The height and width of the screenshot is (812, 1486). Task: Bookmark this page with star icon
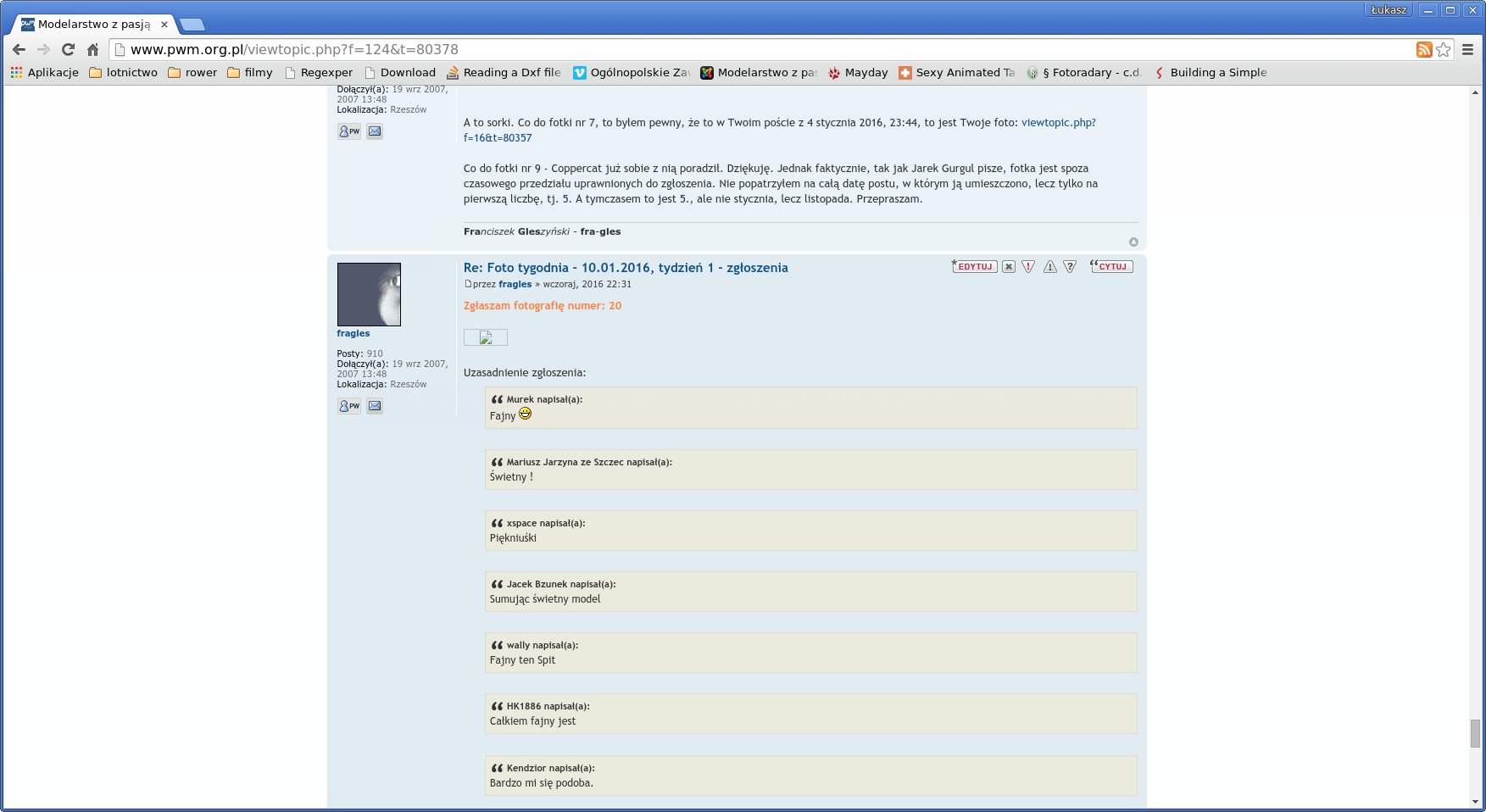click(1444, 50)
